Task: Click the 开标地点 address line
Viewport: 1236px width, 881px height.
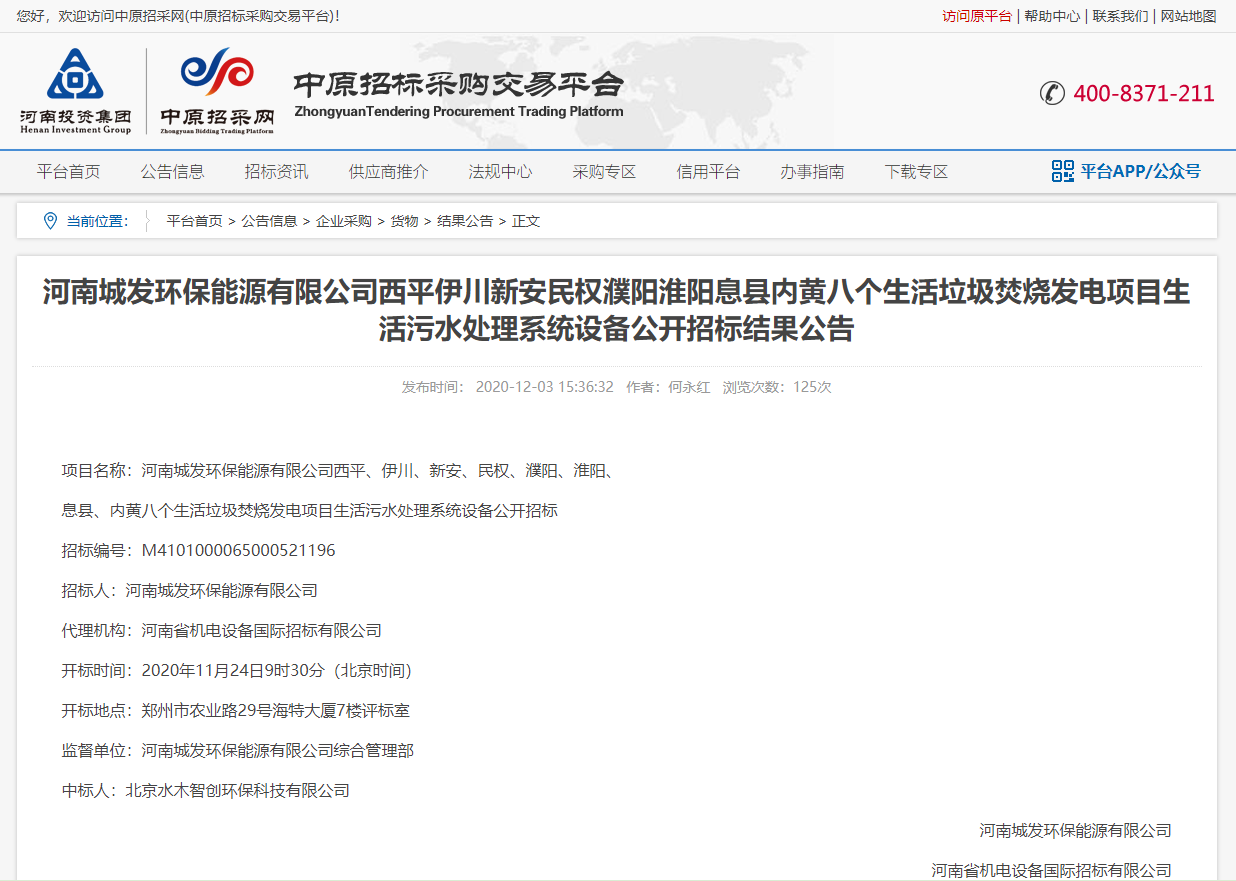Action: (x=236, y=710)
